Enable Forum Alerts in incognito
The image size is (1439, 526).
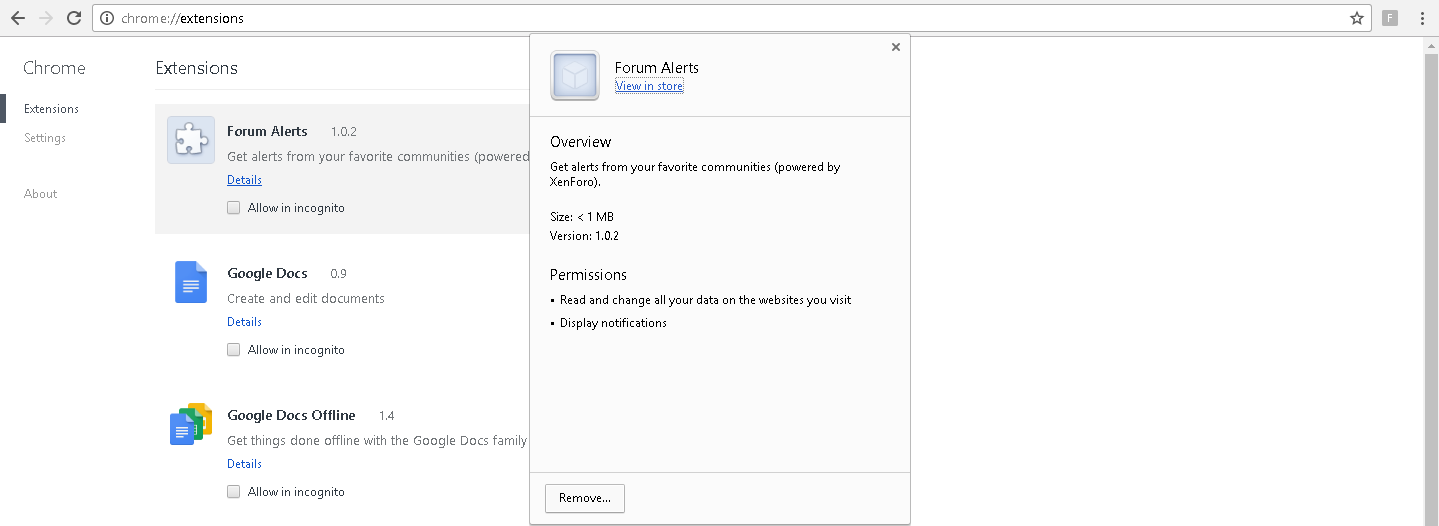point(233,208)
